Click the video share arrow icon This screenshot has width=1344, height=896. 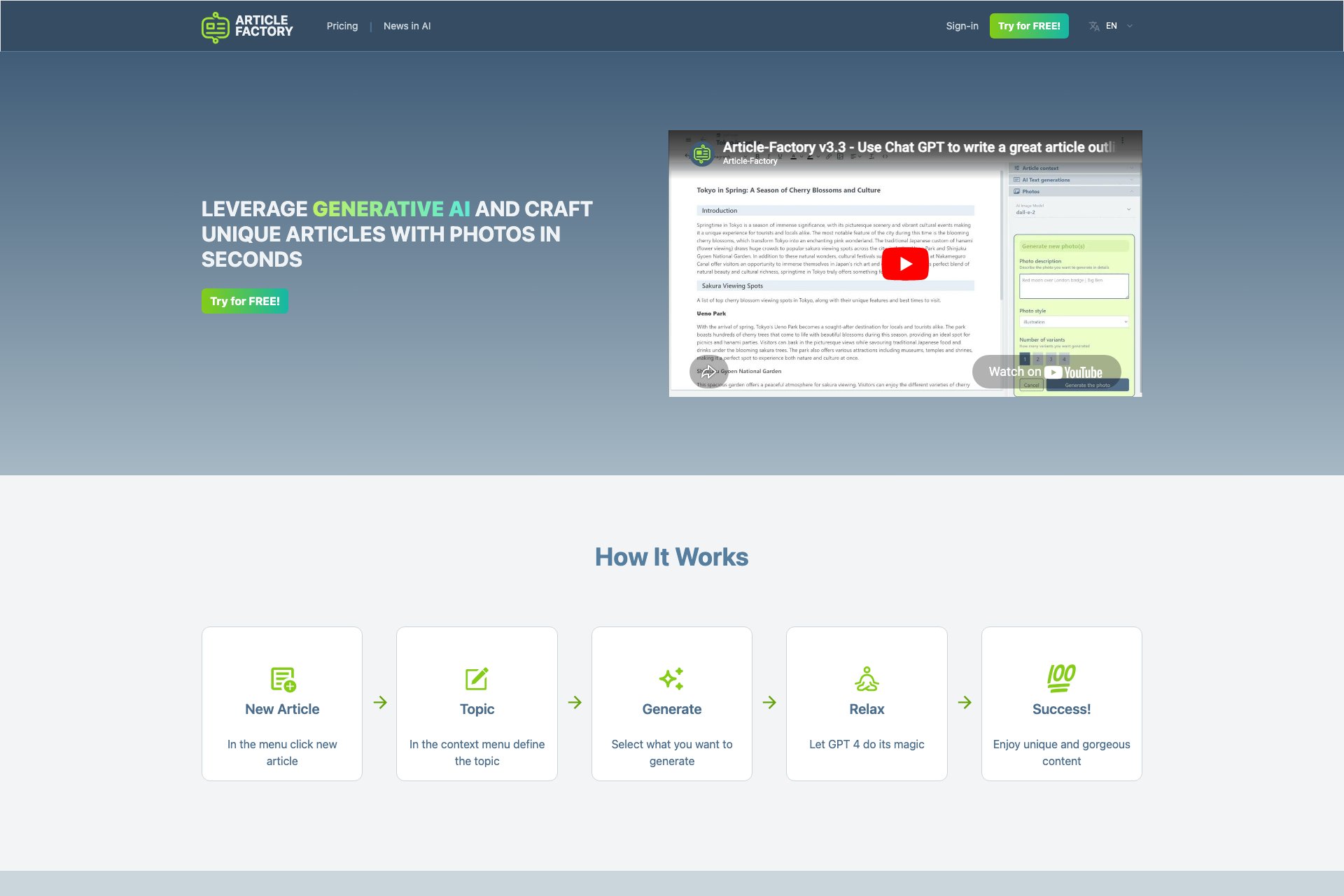click(708, 372)
